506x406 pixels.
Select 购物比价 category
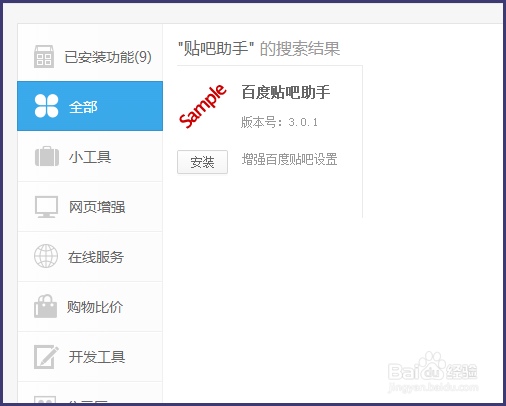90,307
